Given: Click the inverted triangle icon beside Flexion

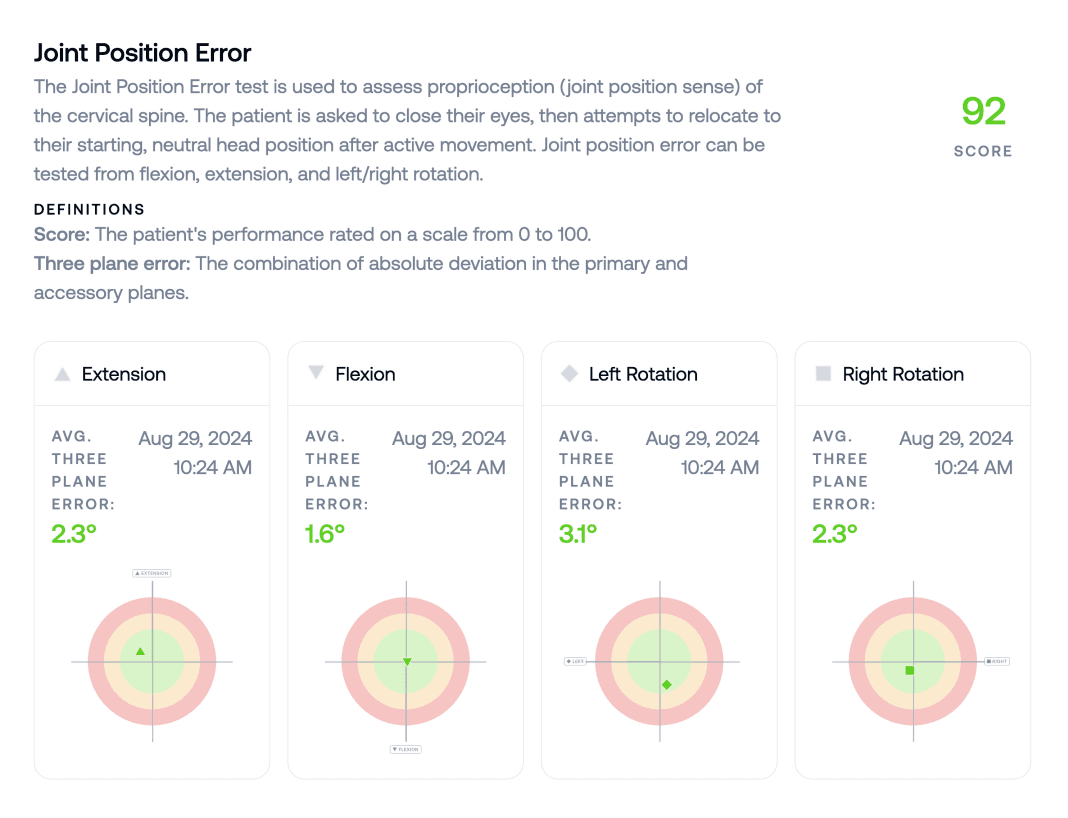Looking at the screenshot, I should click(316, 373).
